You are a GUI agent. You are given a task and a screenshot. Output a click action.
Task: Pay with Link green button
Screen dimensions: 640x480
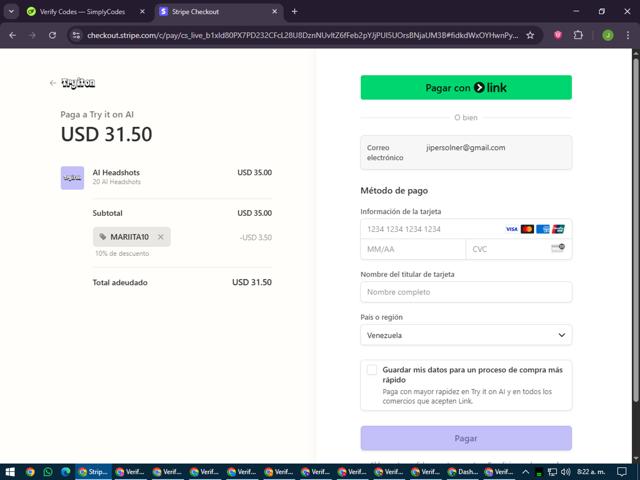466,87
